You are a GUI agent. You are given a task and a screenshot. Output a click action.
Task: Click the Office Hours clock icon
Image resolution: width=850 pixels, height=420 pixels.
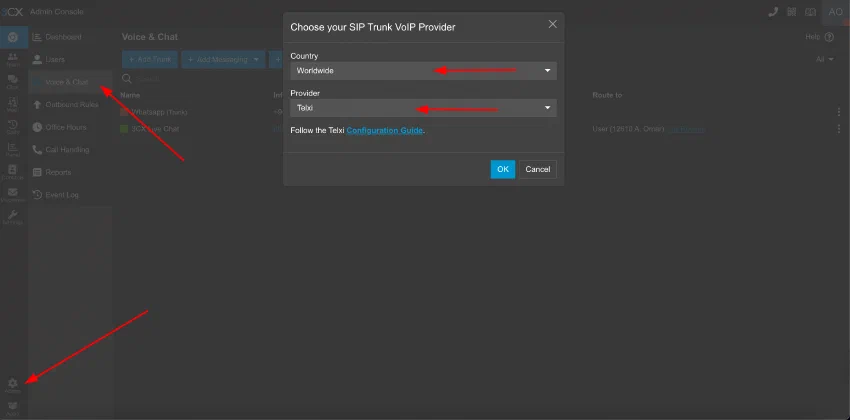(x=37, y=127)
